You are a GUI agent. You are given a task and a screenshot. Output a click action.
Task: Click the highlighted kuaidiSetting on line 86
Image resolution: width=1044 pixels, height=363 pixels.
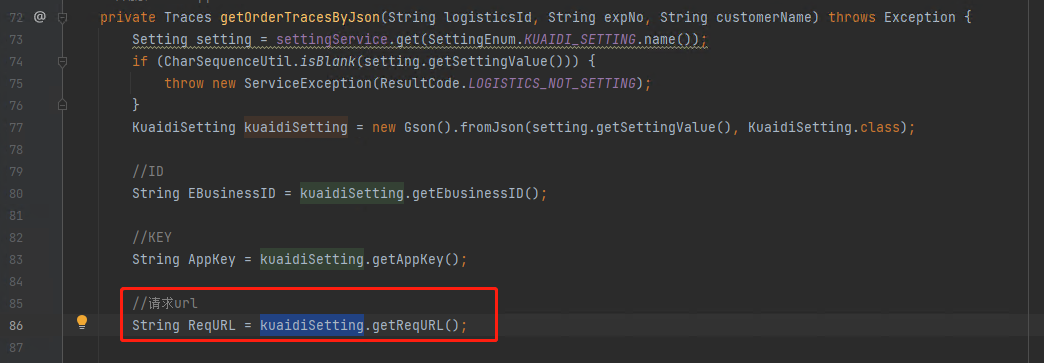pyautogui.click(x=312, y=325)
